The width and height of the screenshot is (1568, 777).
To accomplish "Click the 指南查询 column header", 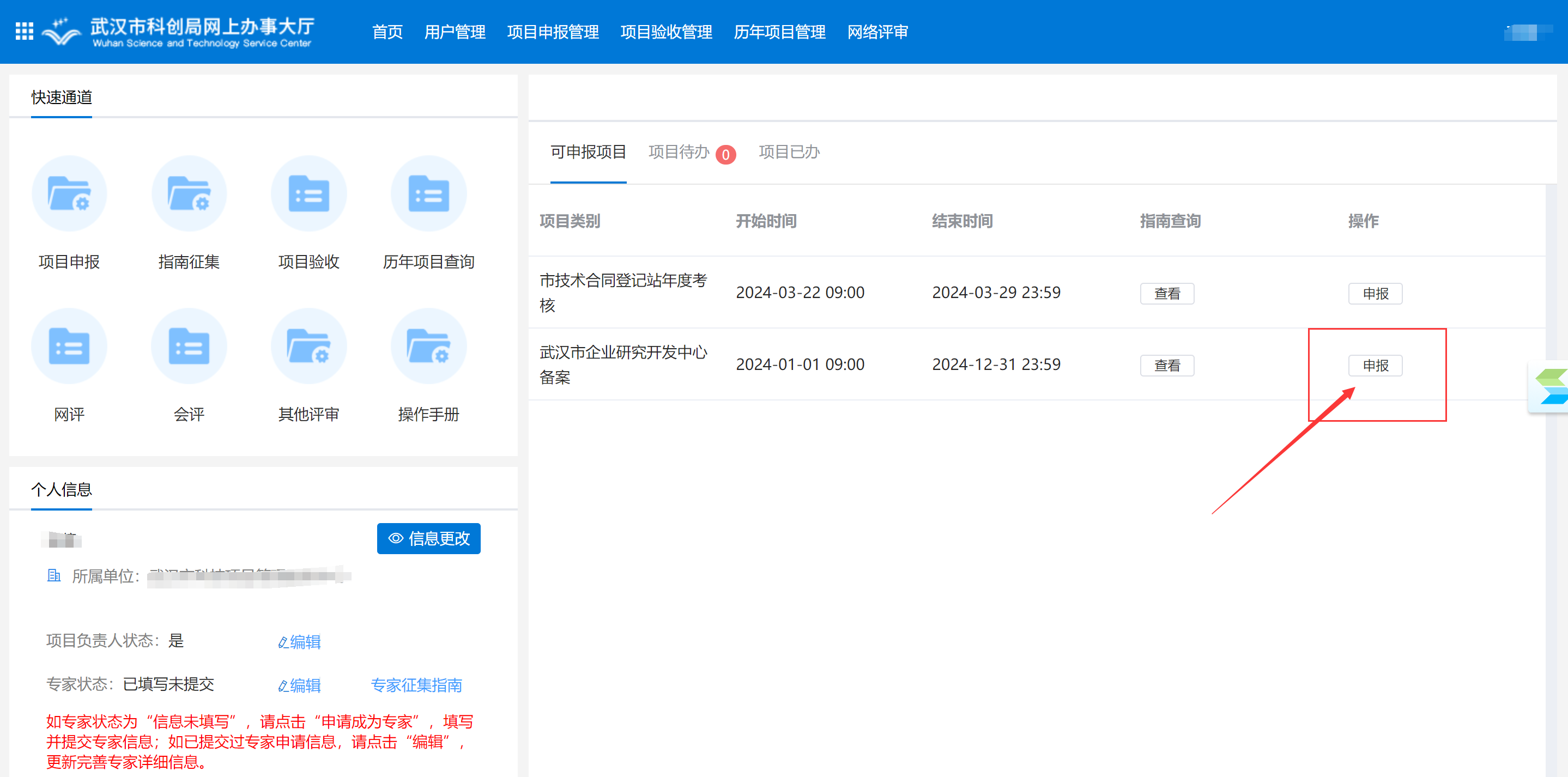I will click(x=1171, y=221).
